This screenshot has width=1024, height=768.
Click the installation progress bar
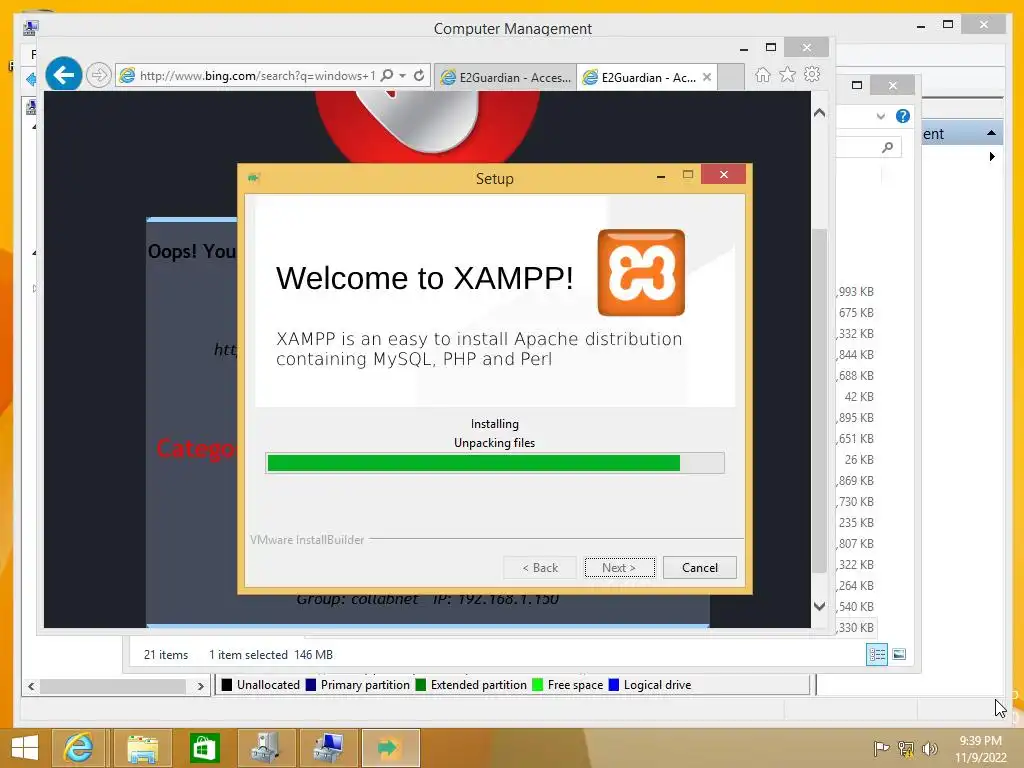pyautogui.click(x=495, y=463)
